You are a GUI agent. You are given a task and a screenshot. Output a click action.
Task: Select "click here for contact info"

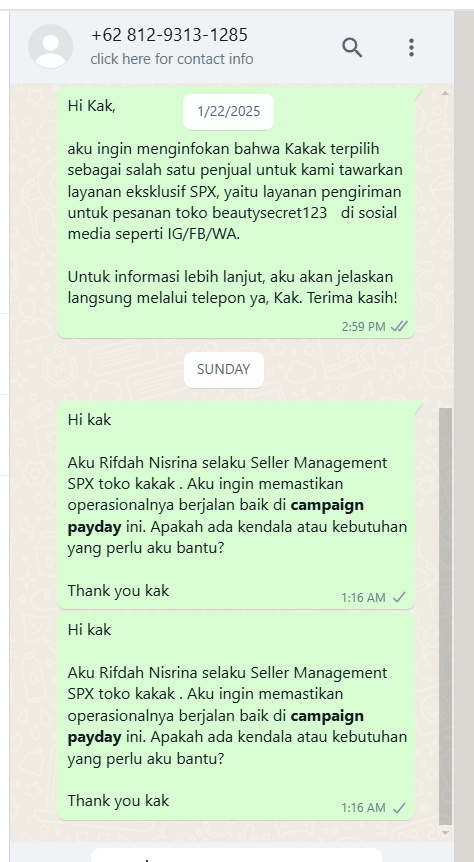click(172, 59)
